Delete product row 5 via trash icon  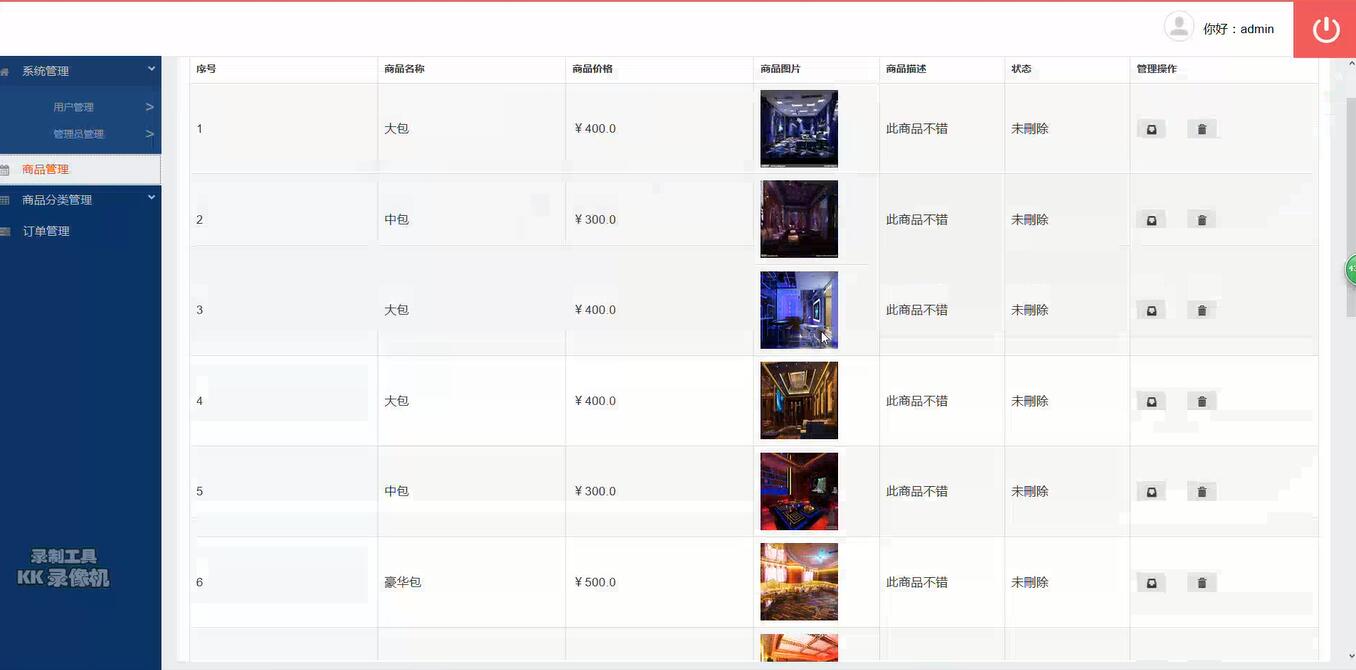[x=1202, y=492]
